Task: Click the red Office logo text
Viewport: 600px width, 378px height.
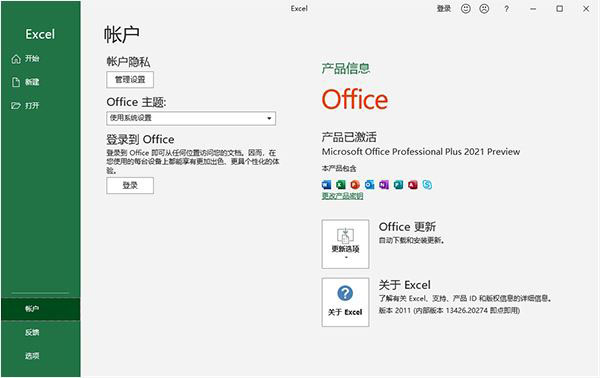Action: [355, 99]
